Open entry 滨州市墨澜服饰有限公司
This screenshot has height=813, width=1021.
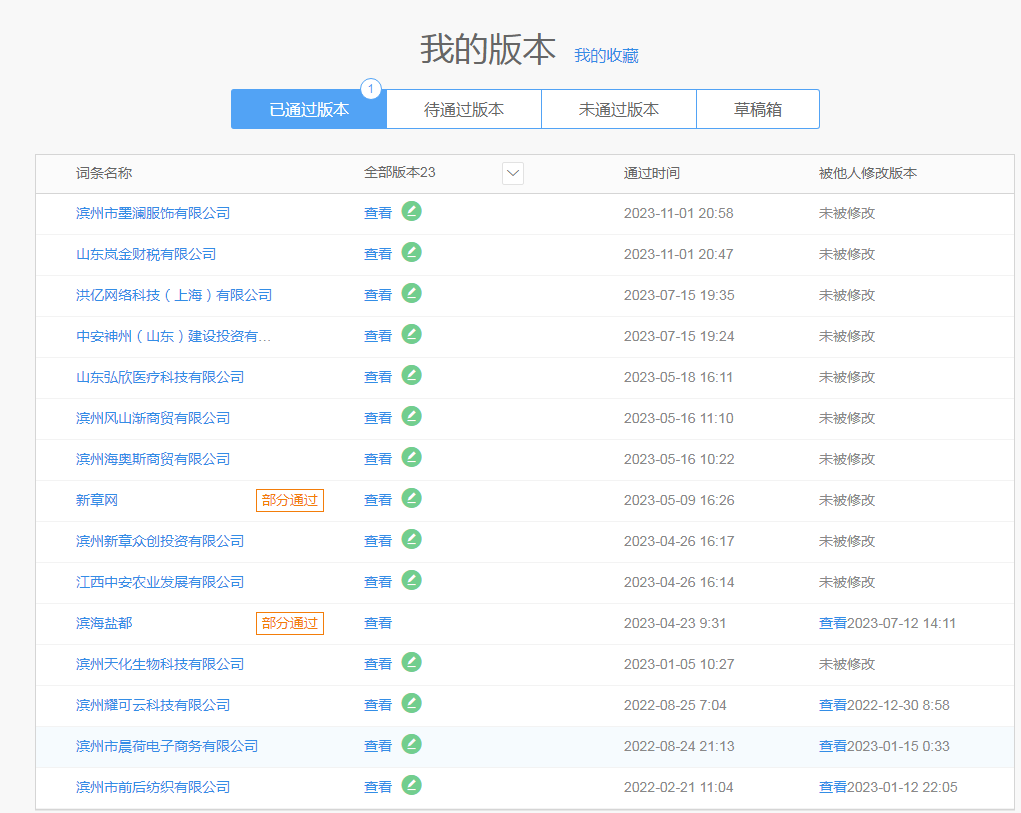pos(153,214)
